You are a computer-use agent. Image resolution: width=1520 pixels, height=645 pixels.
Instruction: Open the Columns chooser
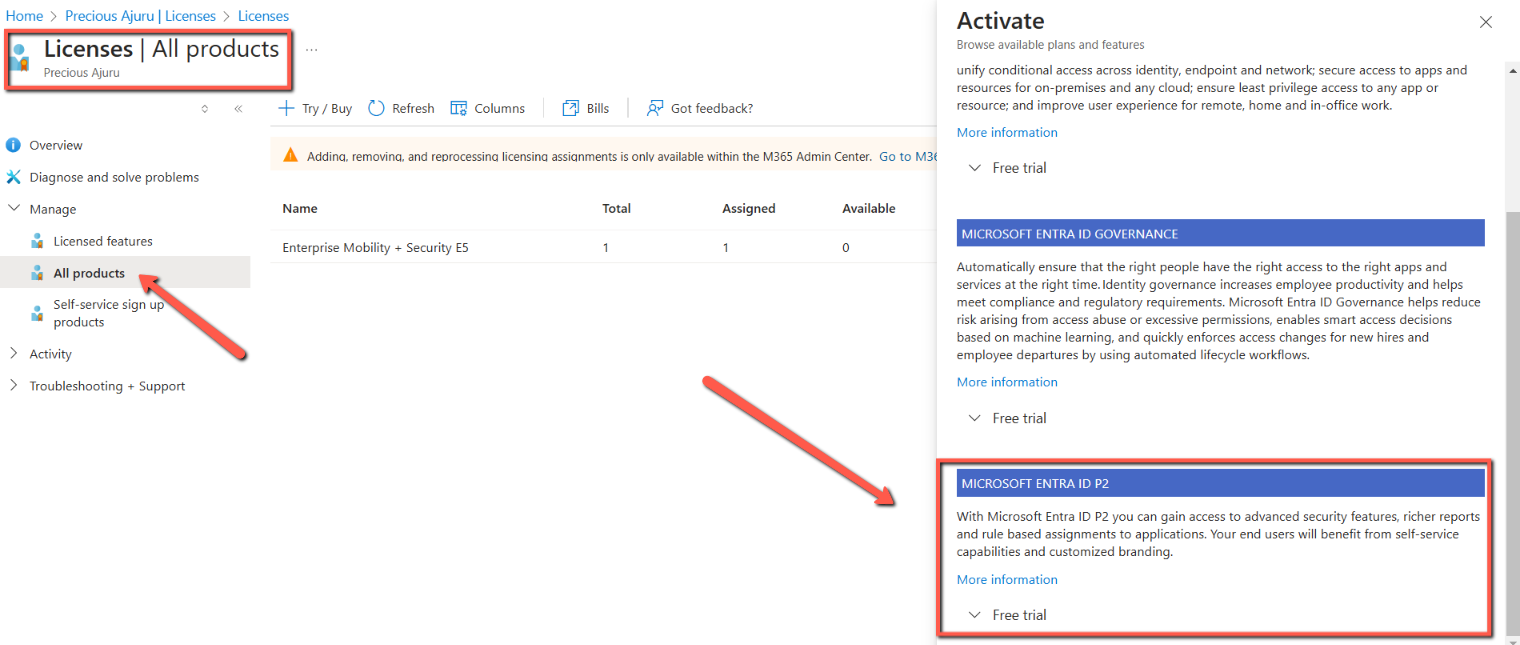(x=488, y=108)
